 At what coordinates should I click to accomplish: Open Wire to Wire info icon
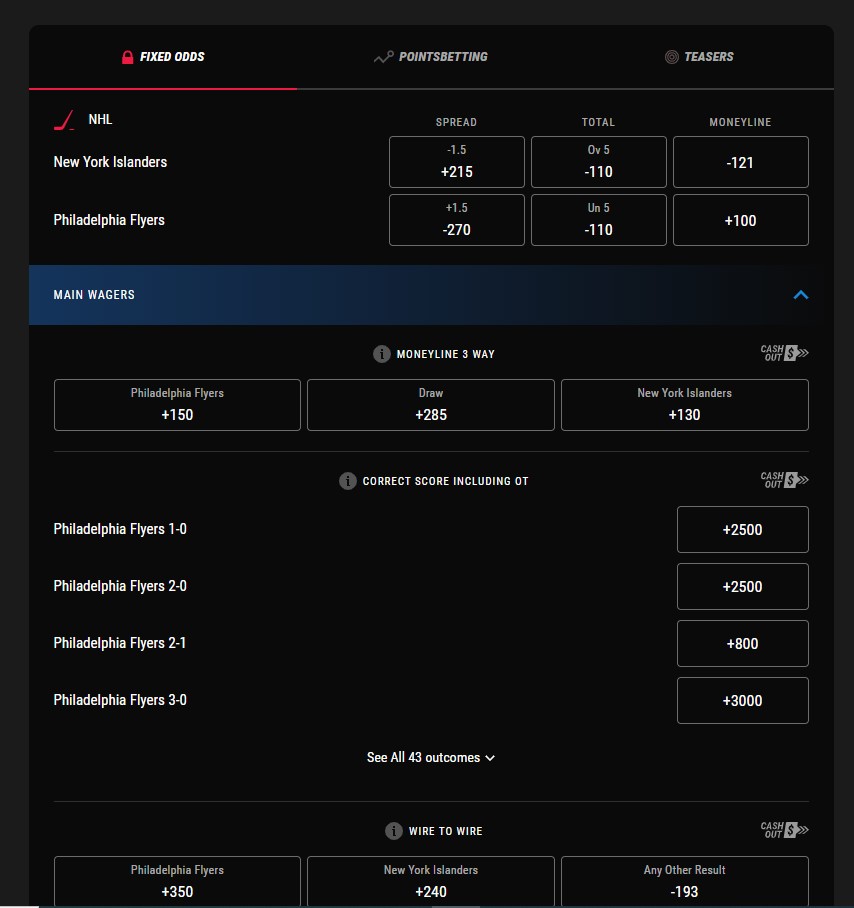pyautogui.click(x=394, y=831)
